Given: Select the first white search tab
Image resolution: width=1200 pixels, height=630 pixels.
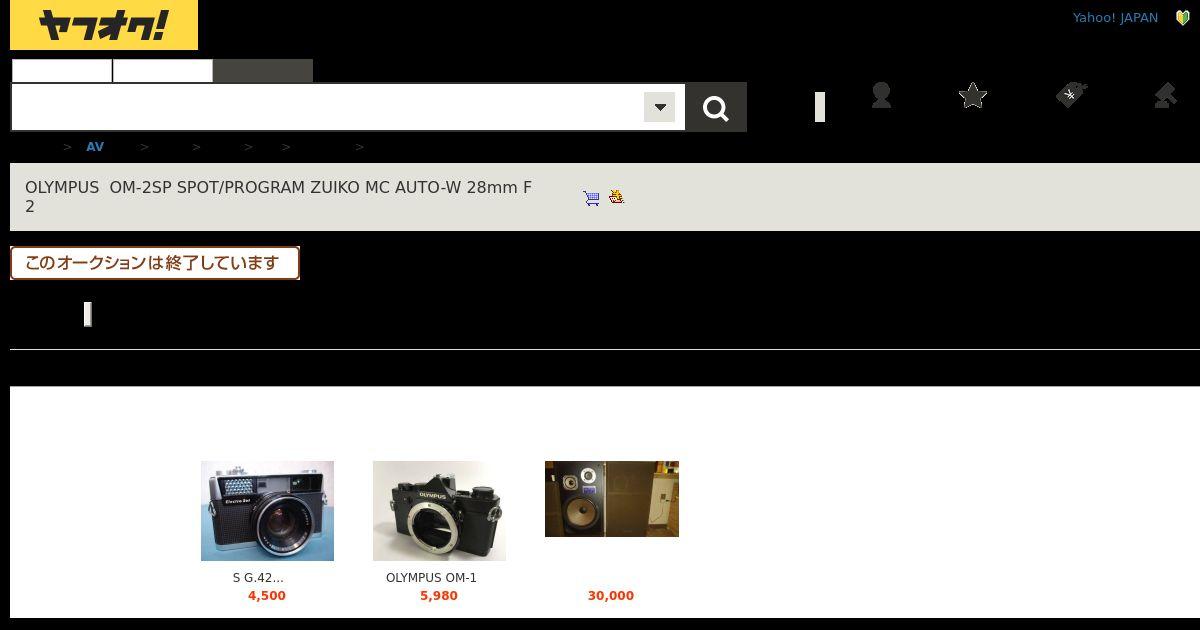Looking at the screenshot, I should click(x=62, y=71).
